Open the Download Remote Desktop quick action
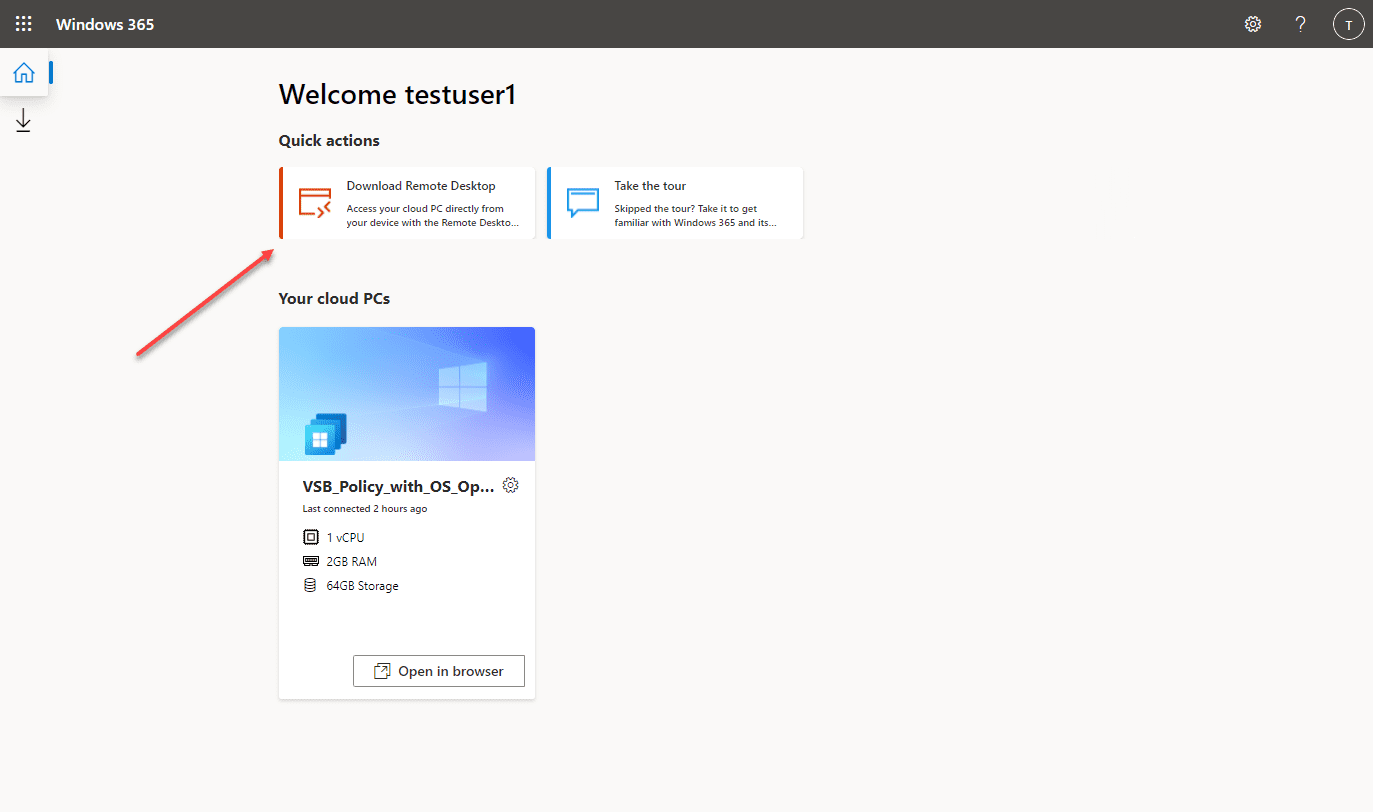This screenshot has width=1373, height=812. [407, 203]
